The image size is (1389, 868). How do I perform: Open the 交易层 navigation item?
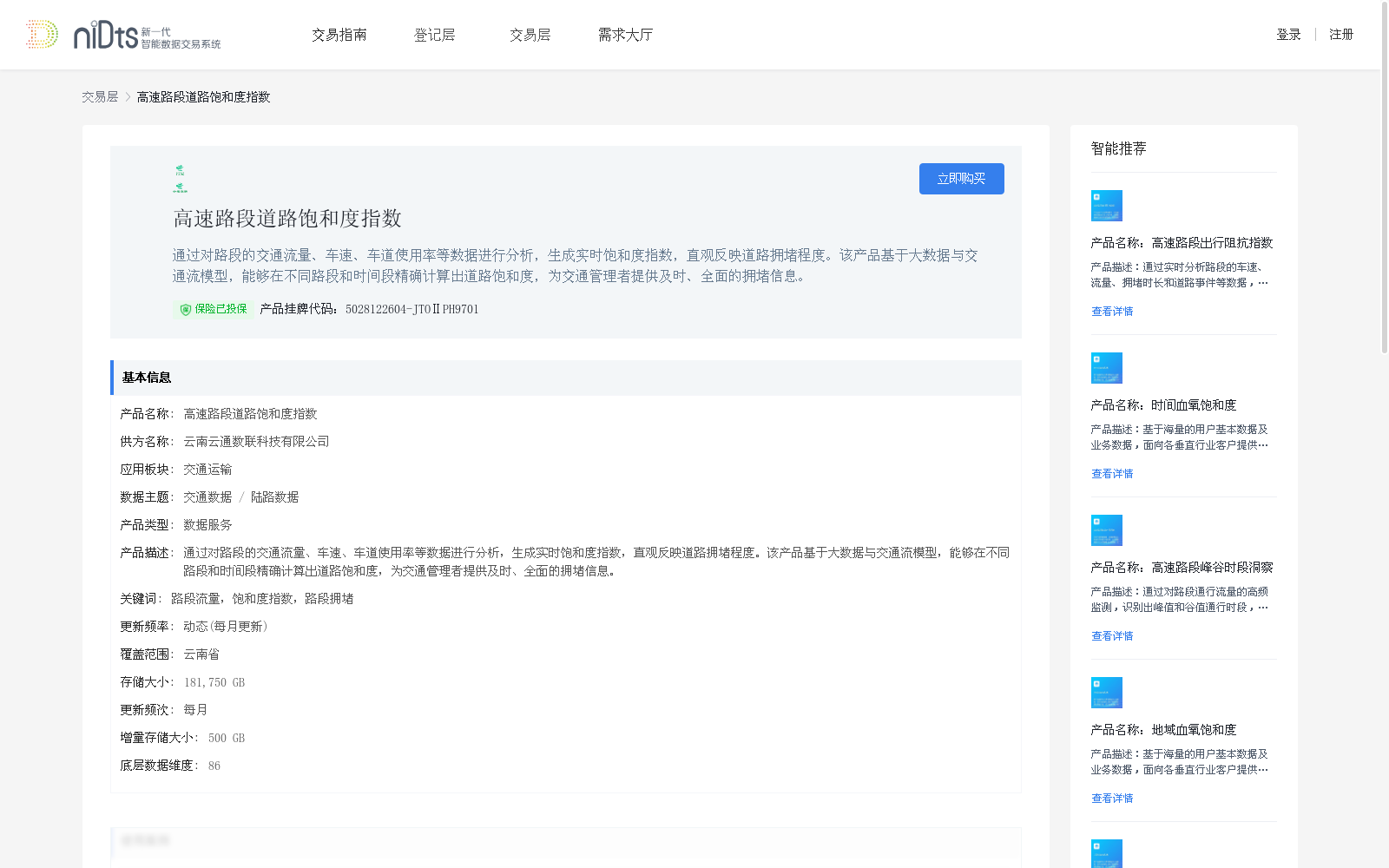coord(530,35)
